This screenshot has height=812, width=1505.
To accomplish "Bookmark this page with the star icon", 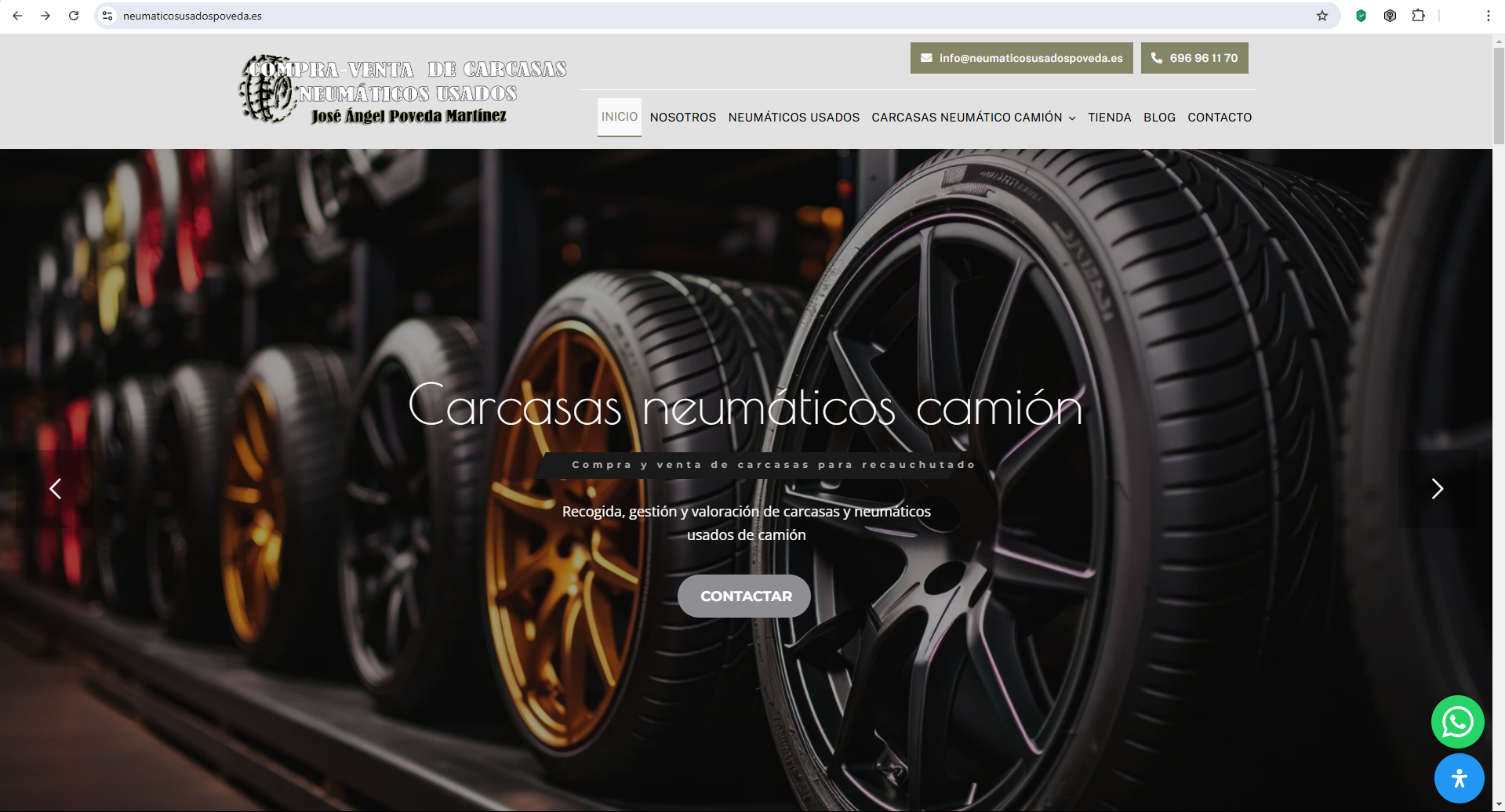I will point(1322,16).
